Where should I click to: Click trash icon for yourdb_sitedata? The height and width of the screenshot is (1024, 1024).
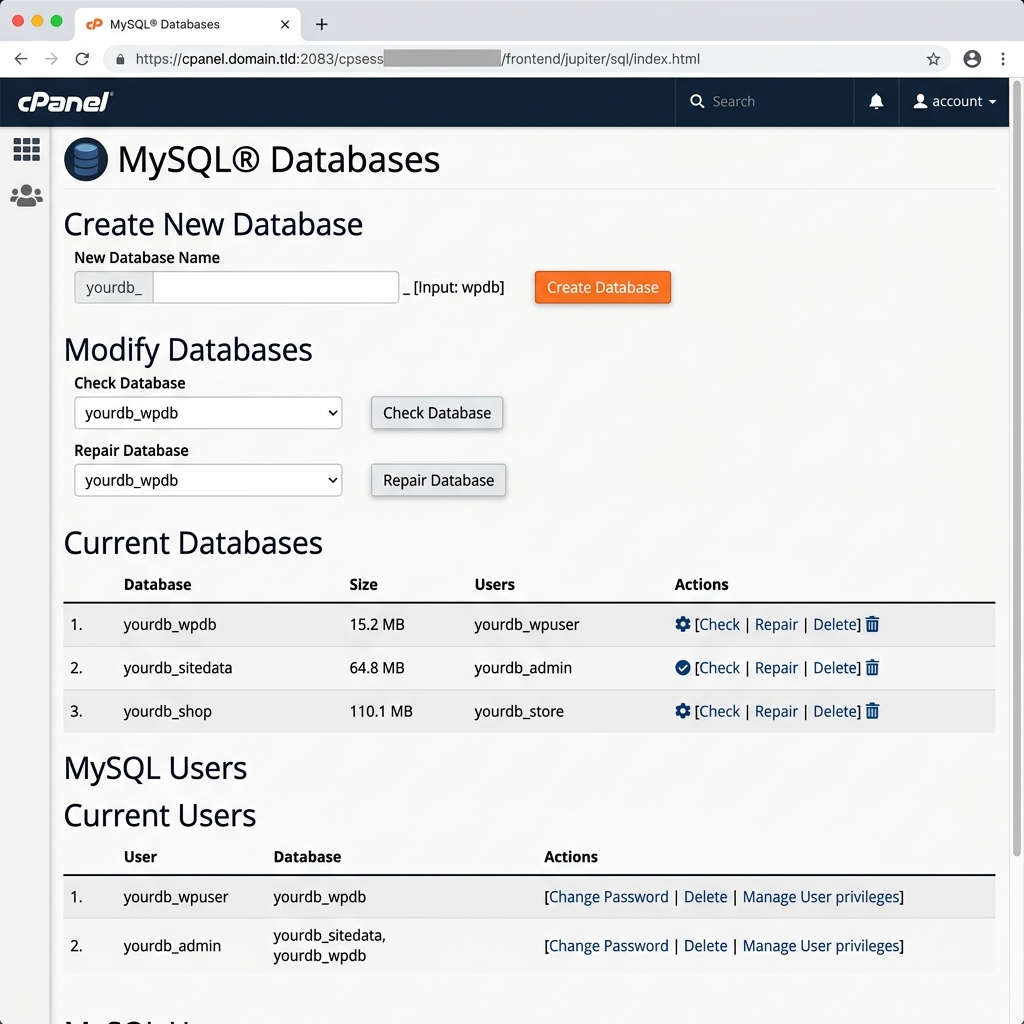click(x=872, y=667)
